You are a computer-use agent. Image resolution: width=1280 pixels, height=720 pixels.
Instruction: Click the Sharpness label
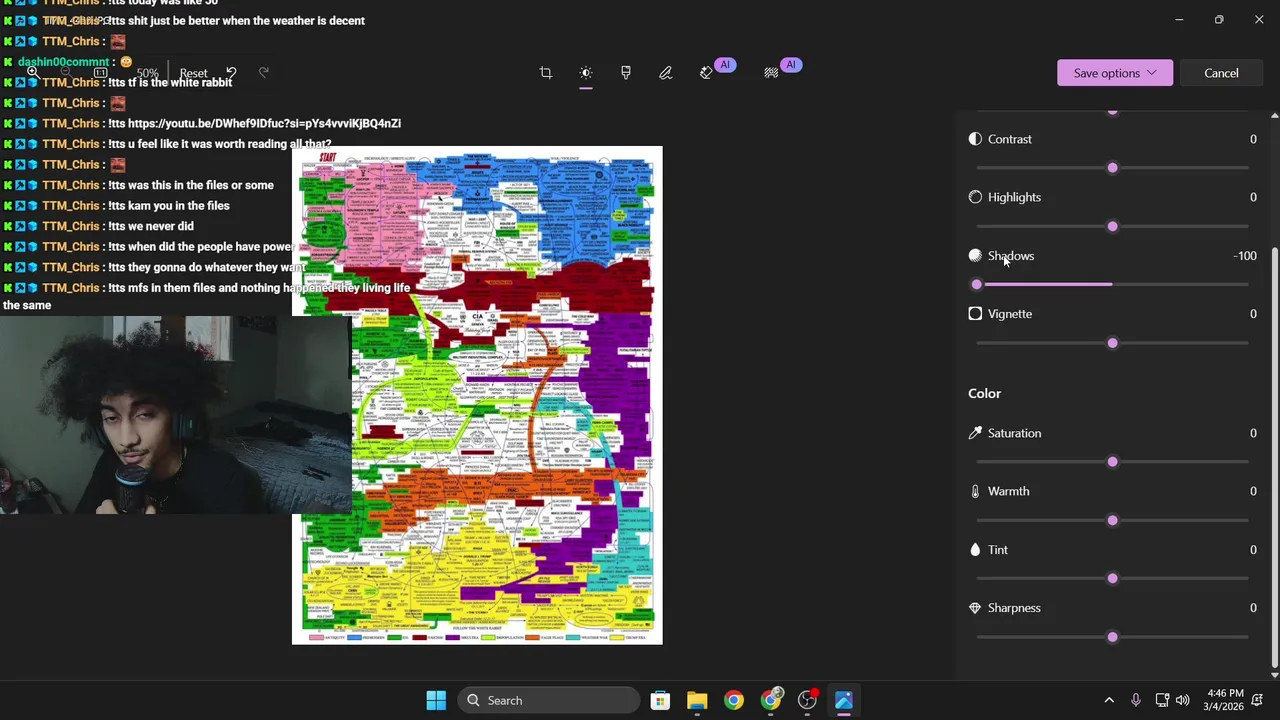[x=1014, y=608]
